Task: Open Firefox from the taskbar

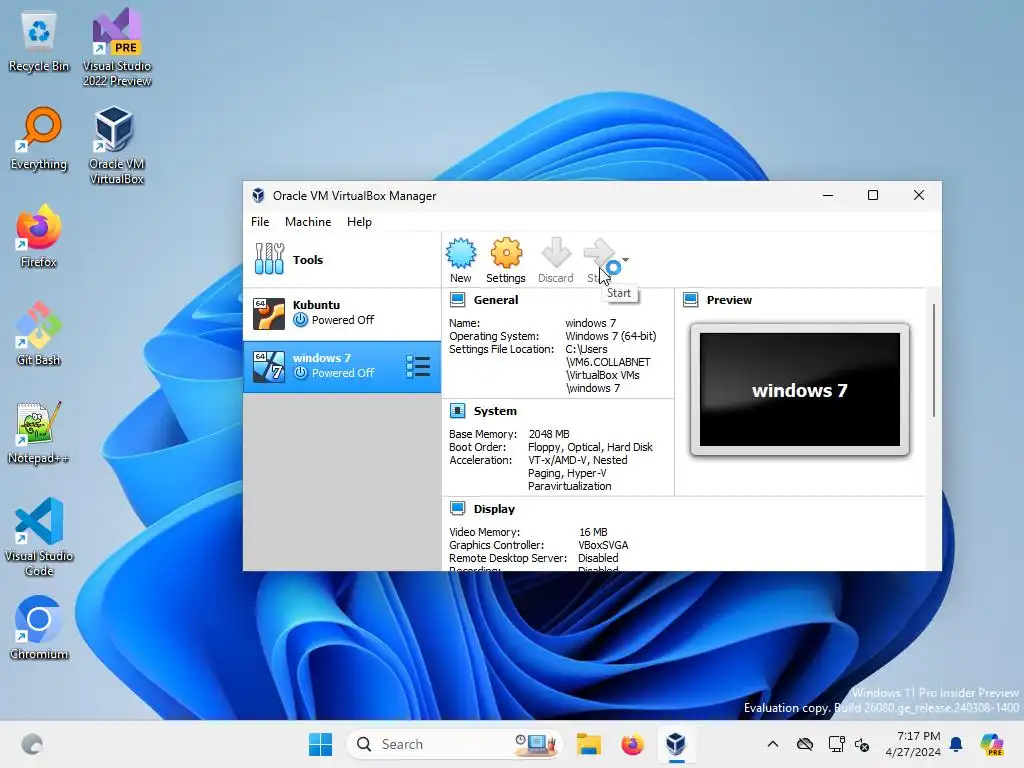Action: [x=632, y=744]
